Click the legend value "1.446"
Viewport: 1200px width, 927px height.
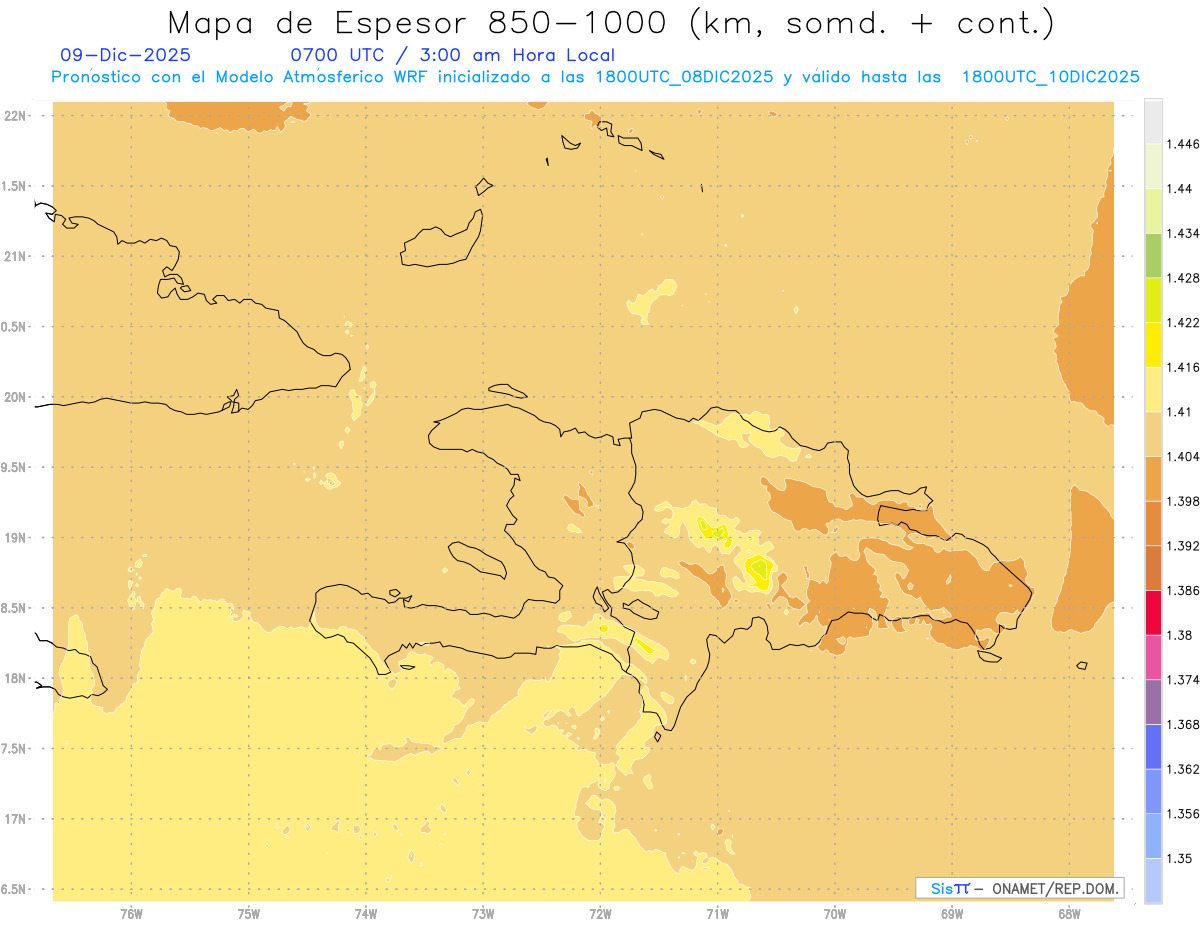1185,144
